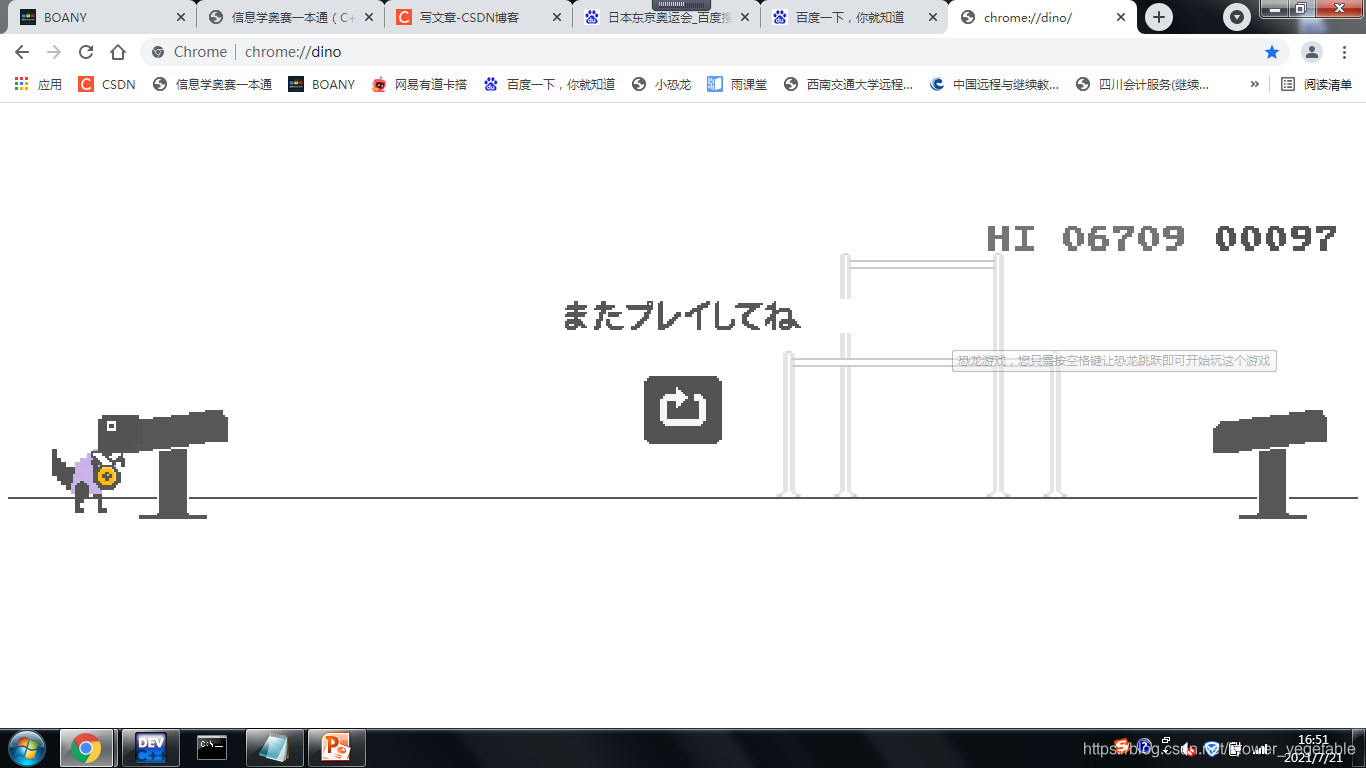The image size is (1366, 768).
Task: Open the Chrome three-dot menu
Action: (x=1346, y=52)
